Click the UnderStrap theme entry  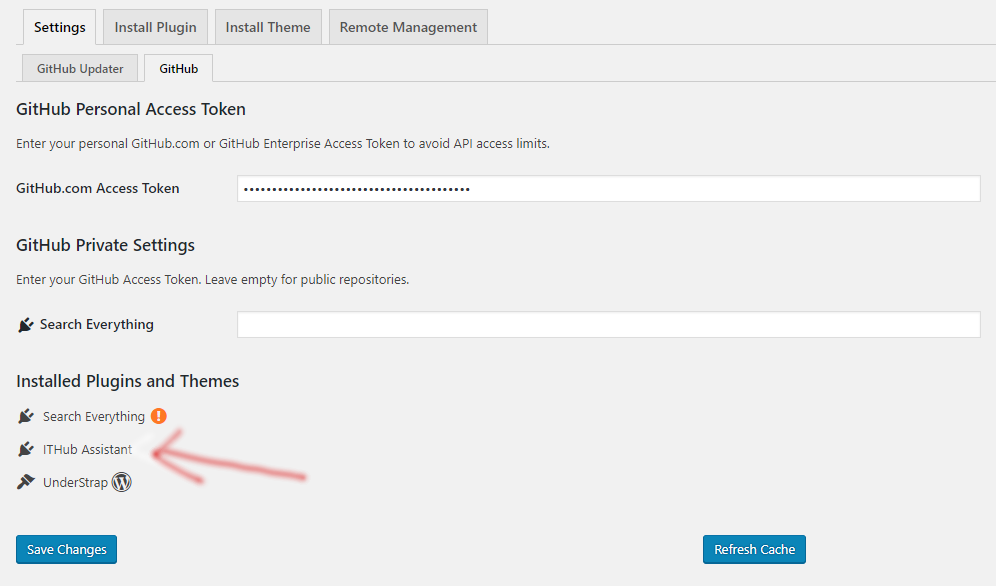pyautogui.click(x=76, y=483)
